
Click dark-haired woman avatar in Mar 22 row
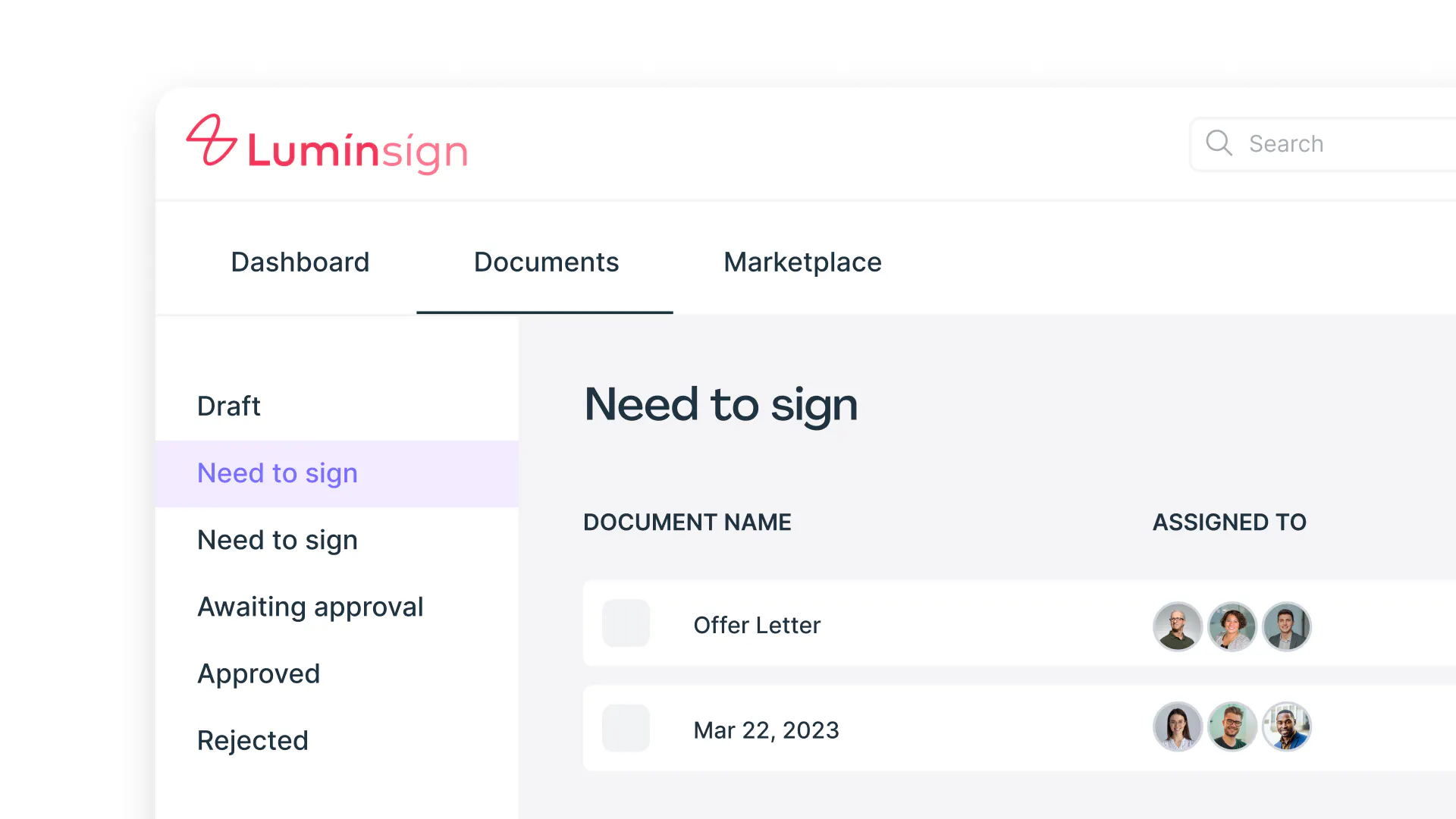pyautogui.click(x=1177, y=726)
